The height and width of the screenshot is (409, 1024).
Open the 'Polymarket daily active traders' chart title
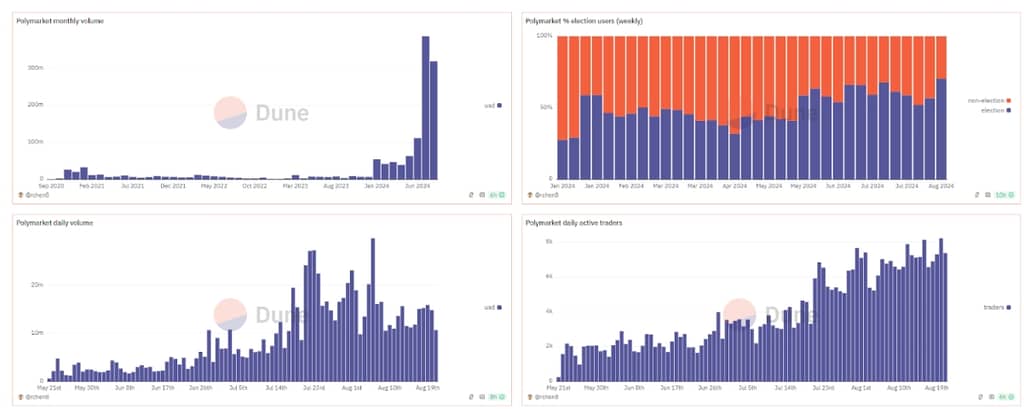point(574,223)
